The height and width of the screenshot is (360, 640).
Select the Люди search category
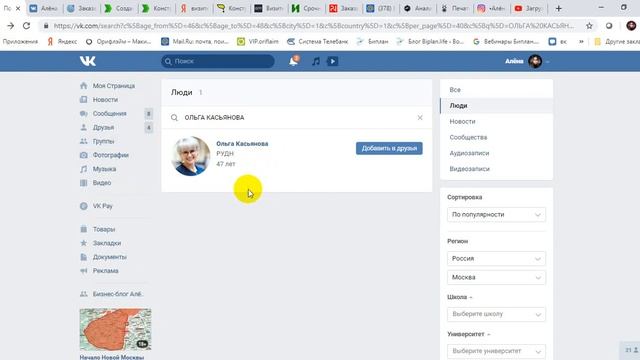496,106
